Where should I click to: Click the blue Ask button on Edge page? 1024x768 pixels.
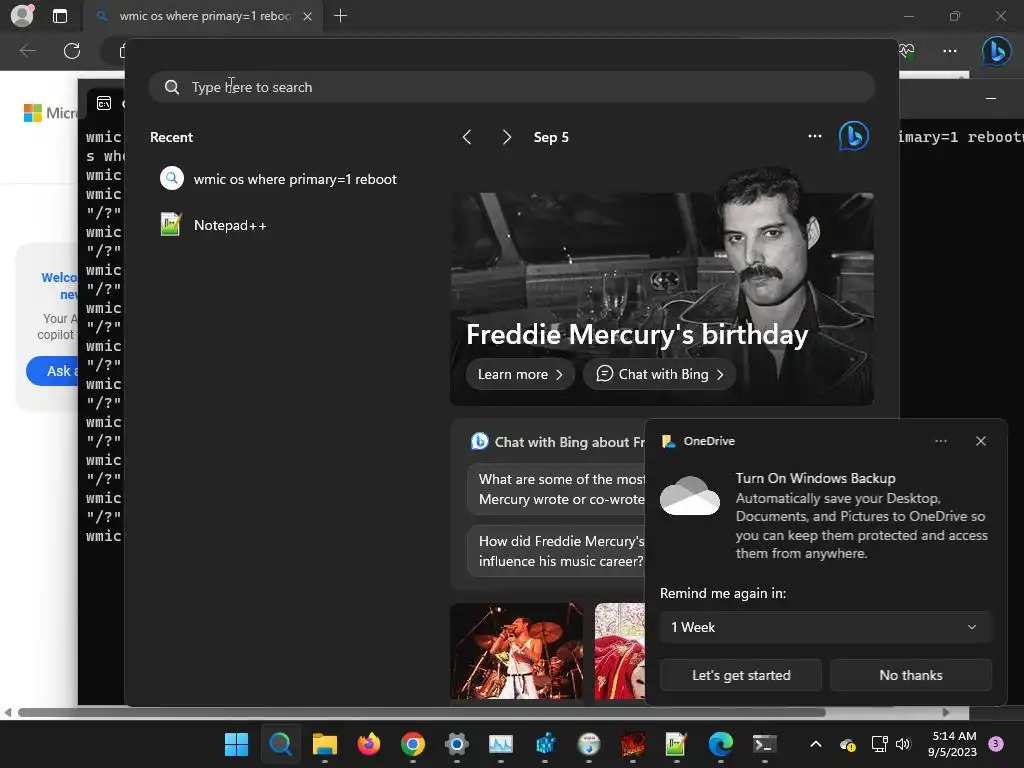52,371
